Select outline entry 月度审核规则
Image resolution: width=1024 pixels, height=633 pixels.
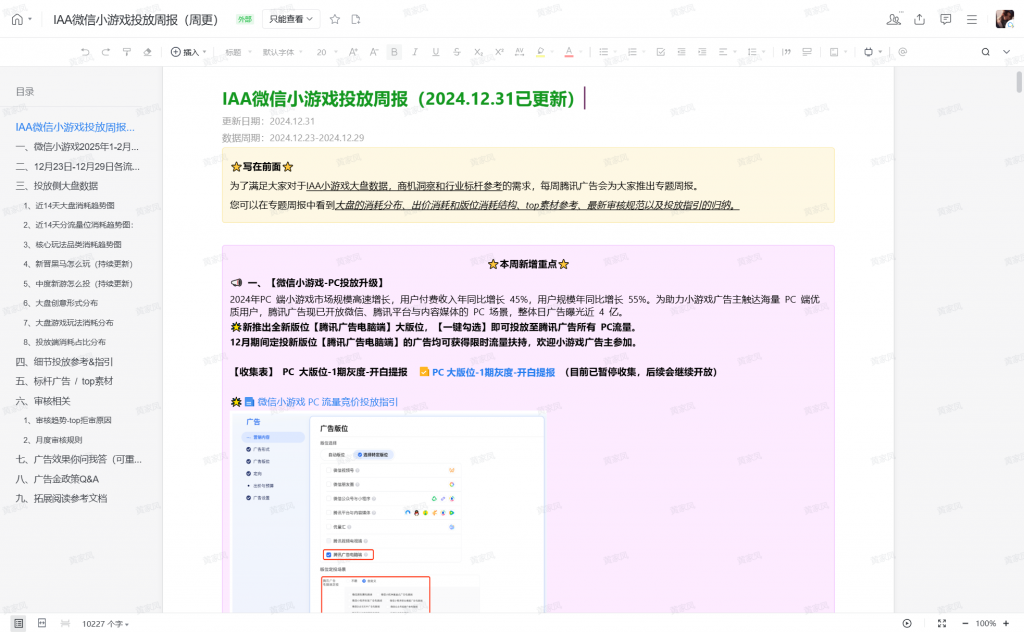point(53,440)
